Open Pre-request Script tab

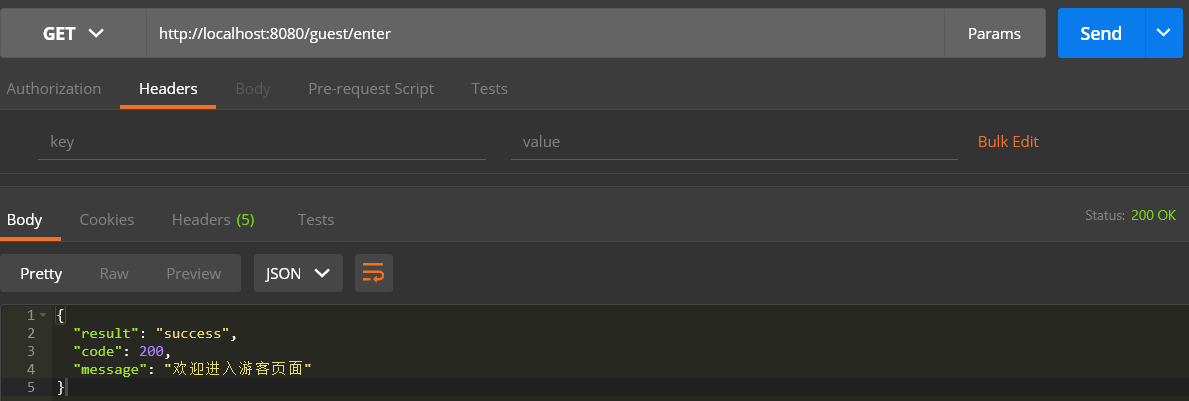pos(371,89)
